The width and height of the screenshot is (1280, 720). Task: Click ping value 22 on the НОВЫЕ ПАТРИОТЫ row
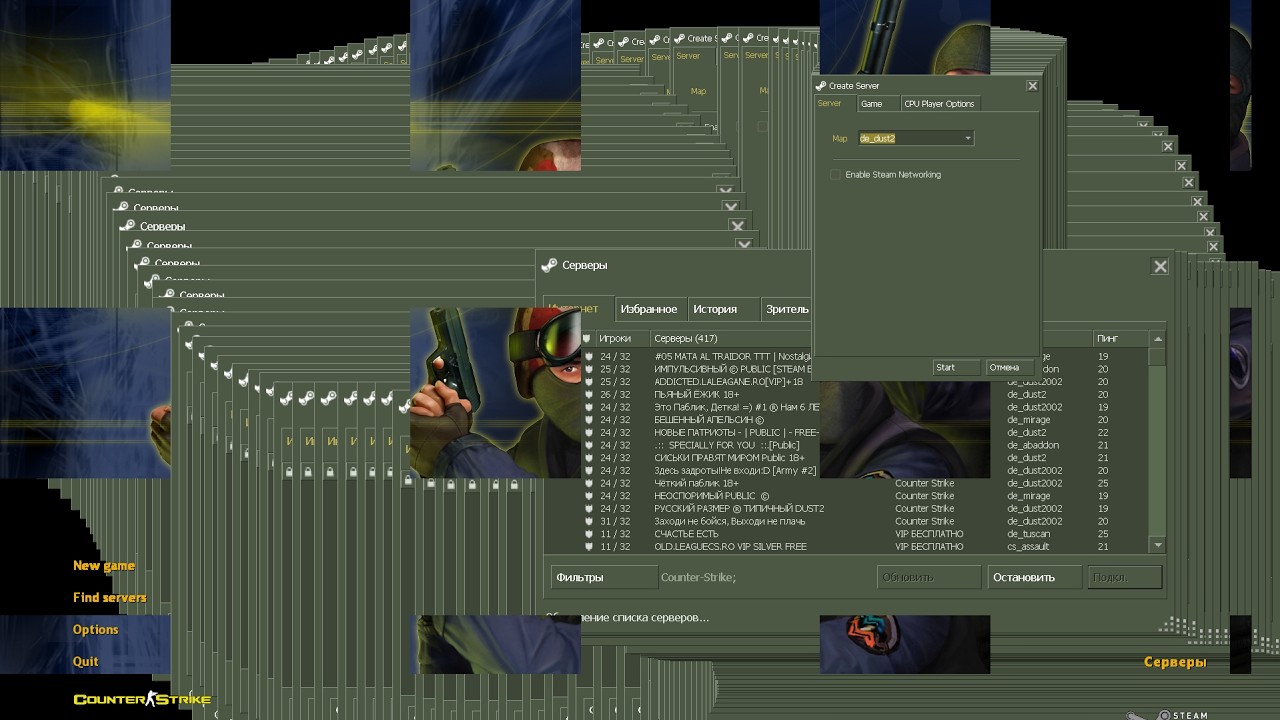pos(1103,433)
